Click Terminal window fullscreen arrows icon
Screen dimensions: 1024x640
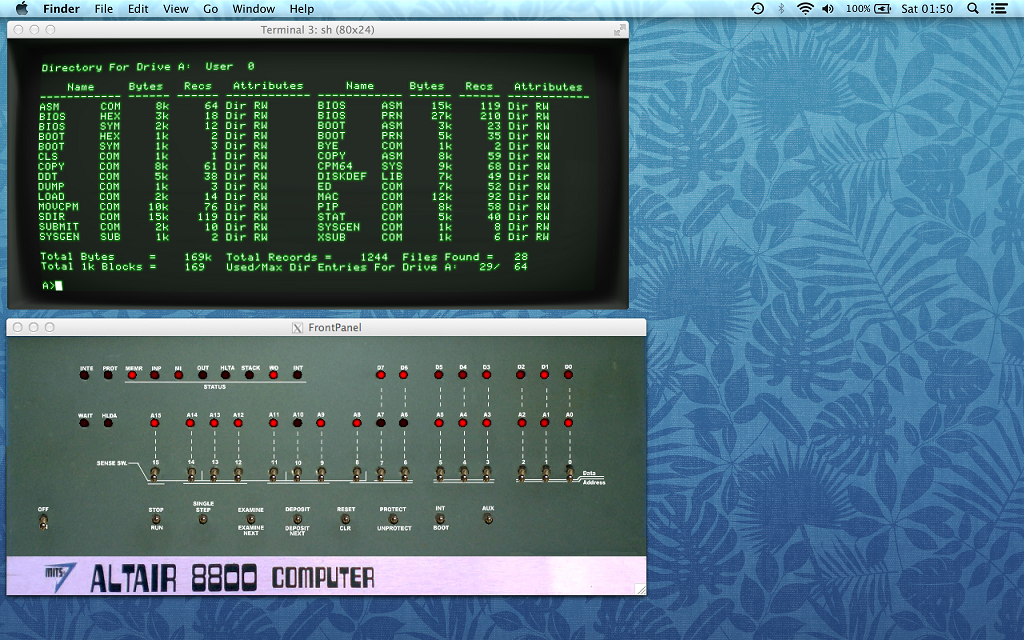[x=619, y=30]
